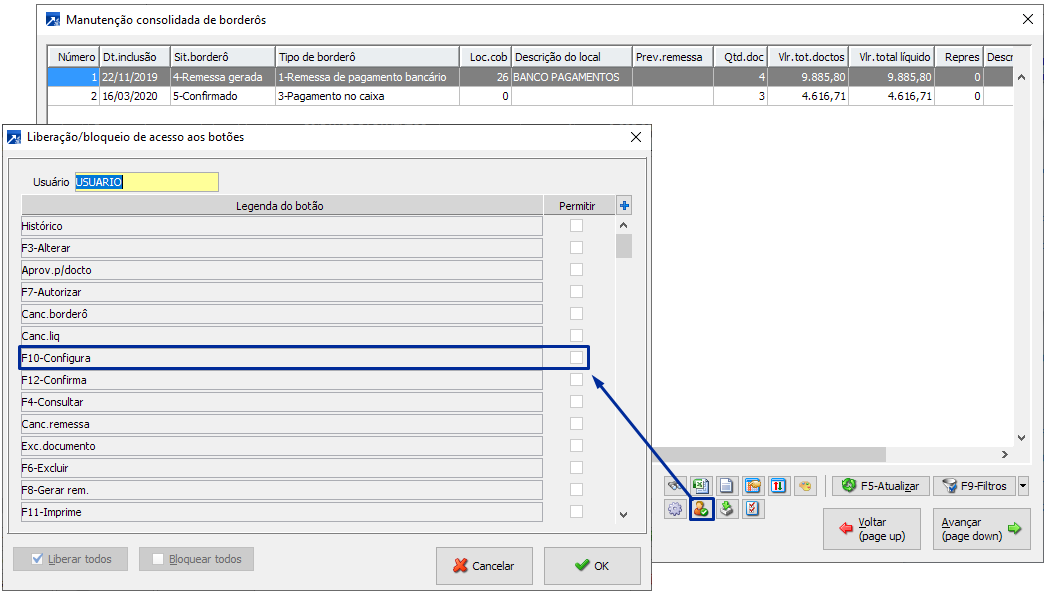Click the download printer icon
The image size is (1048, 593).
[727, 509]
